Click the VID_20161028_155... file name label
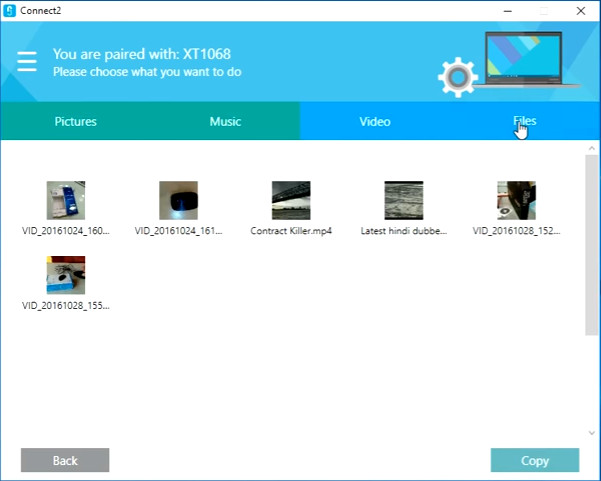The width and height of the screenshot is (601, 481). click(66, 305)
